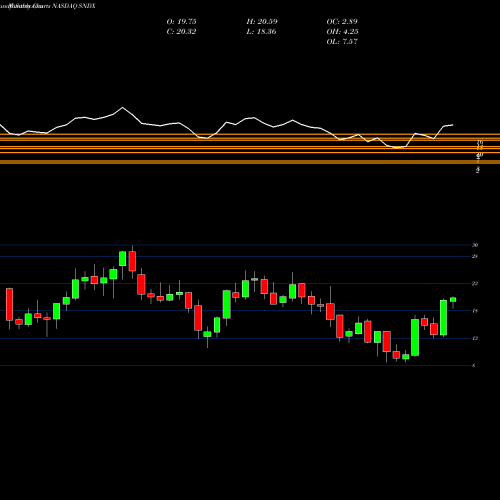Click the tall green candle before the latest one
The width and height of the screenshot is (500, 500).
coord(443,318)
